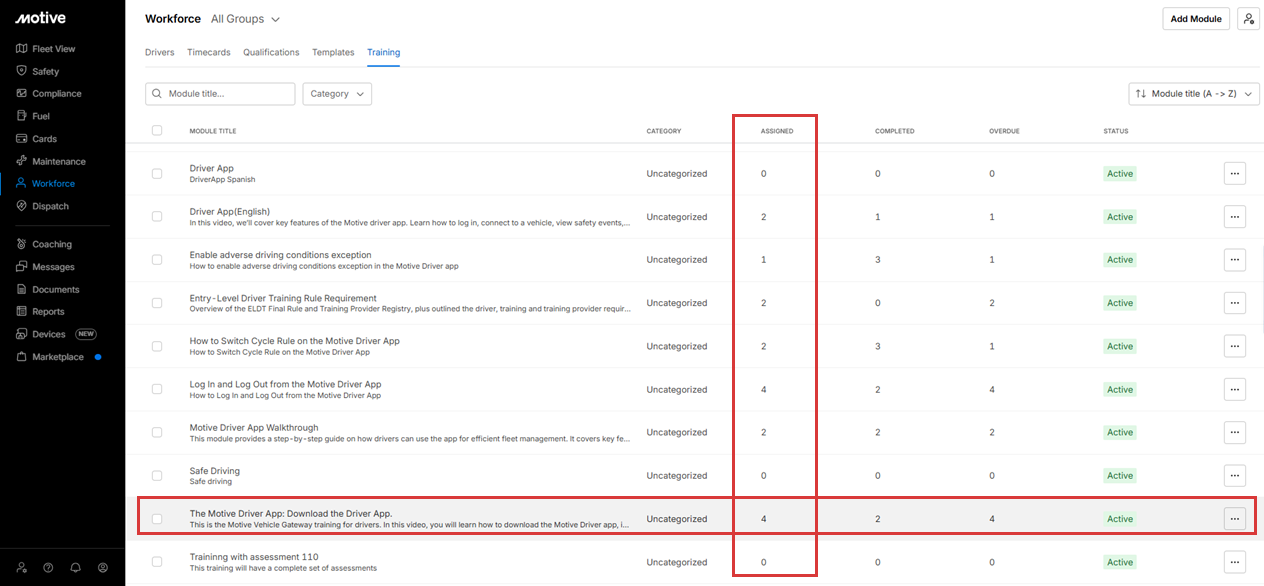The width and height of the screenshot is (1264, 586).
Task: Open the Module title sort dropdown
Action: pyautogui.click(x=1193, y=94)
